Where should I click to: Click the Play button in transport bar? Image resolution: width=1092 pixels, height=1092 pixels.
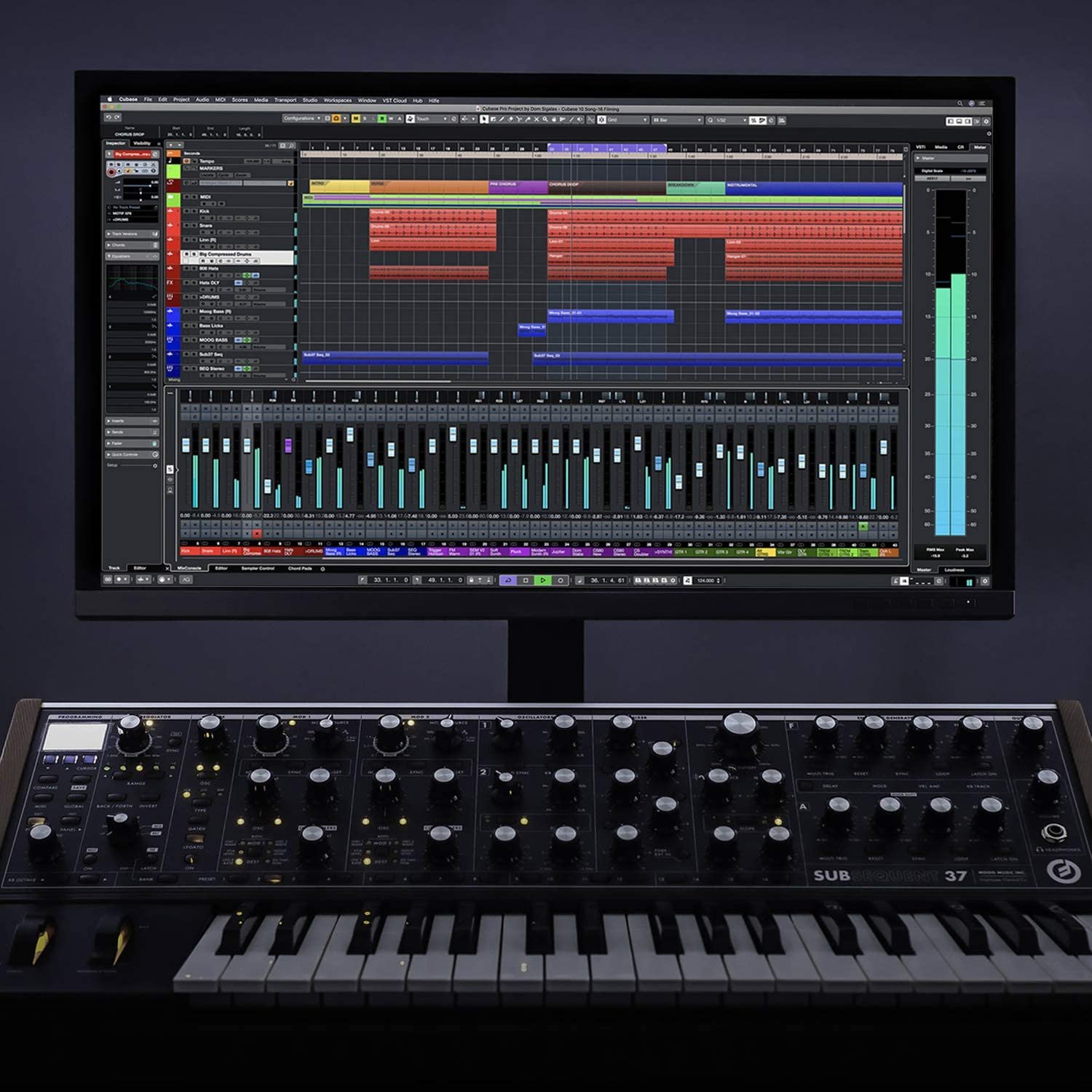[543, 580]
